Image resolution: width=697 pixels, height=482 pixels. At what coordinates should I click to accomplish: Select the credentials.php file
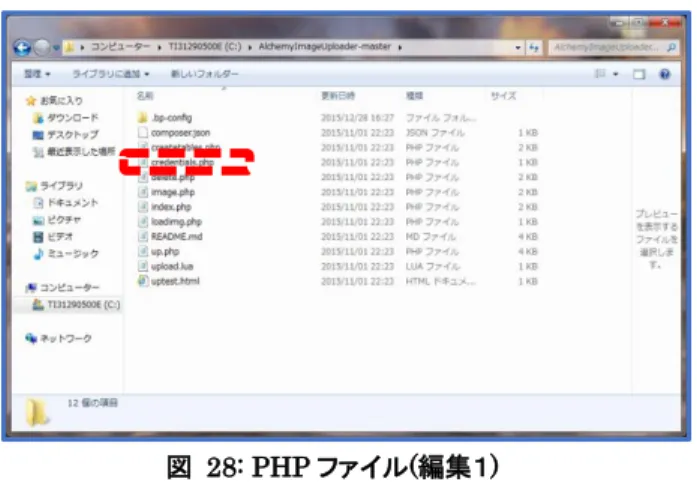pyautogui.click(x=182, y=162)
